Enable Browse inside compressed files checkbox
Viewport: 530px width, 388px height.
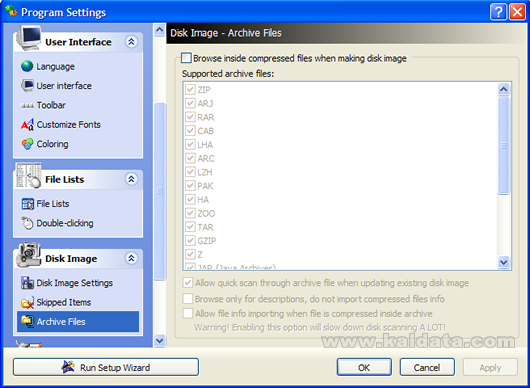click(186, 58)
